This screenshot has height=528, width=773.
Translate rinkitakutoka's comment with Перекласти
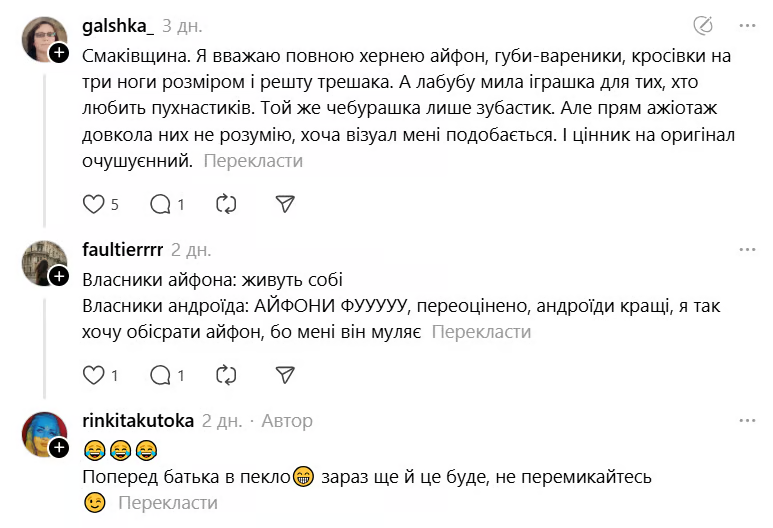[167, 503]
